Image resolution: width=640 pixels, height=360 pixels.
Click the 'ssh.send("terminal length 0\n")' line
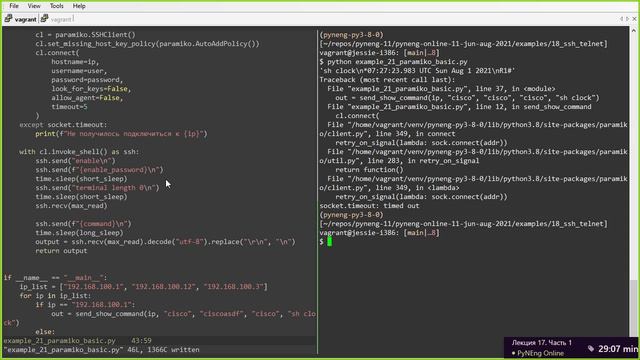click(97, 188)
